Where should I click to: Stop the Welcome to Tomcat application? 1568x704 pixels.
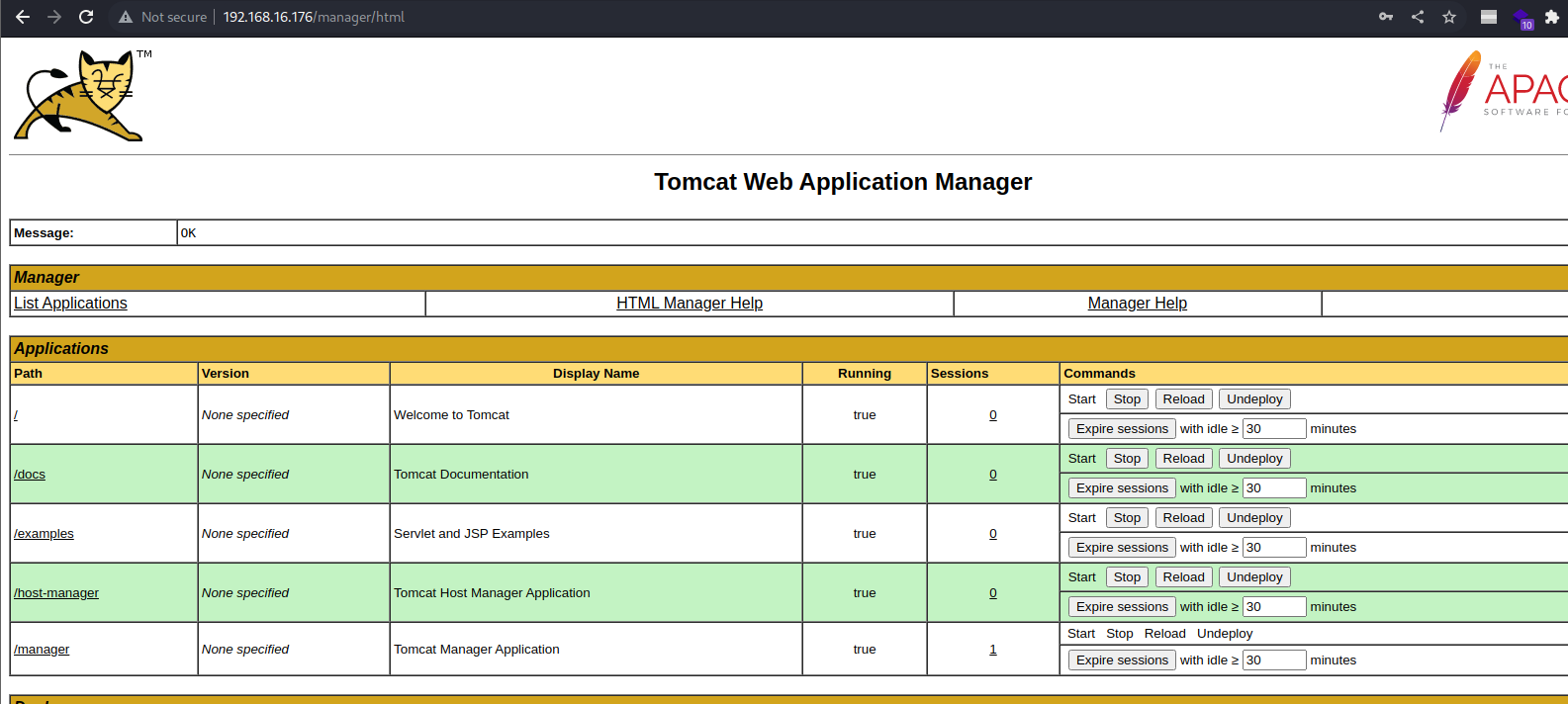[1127, 399]
